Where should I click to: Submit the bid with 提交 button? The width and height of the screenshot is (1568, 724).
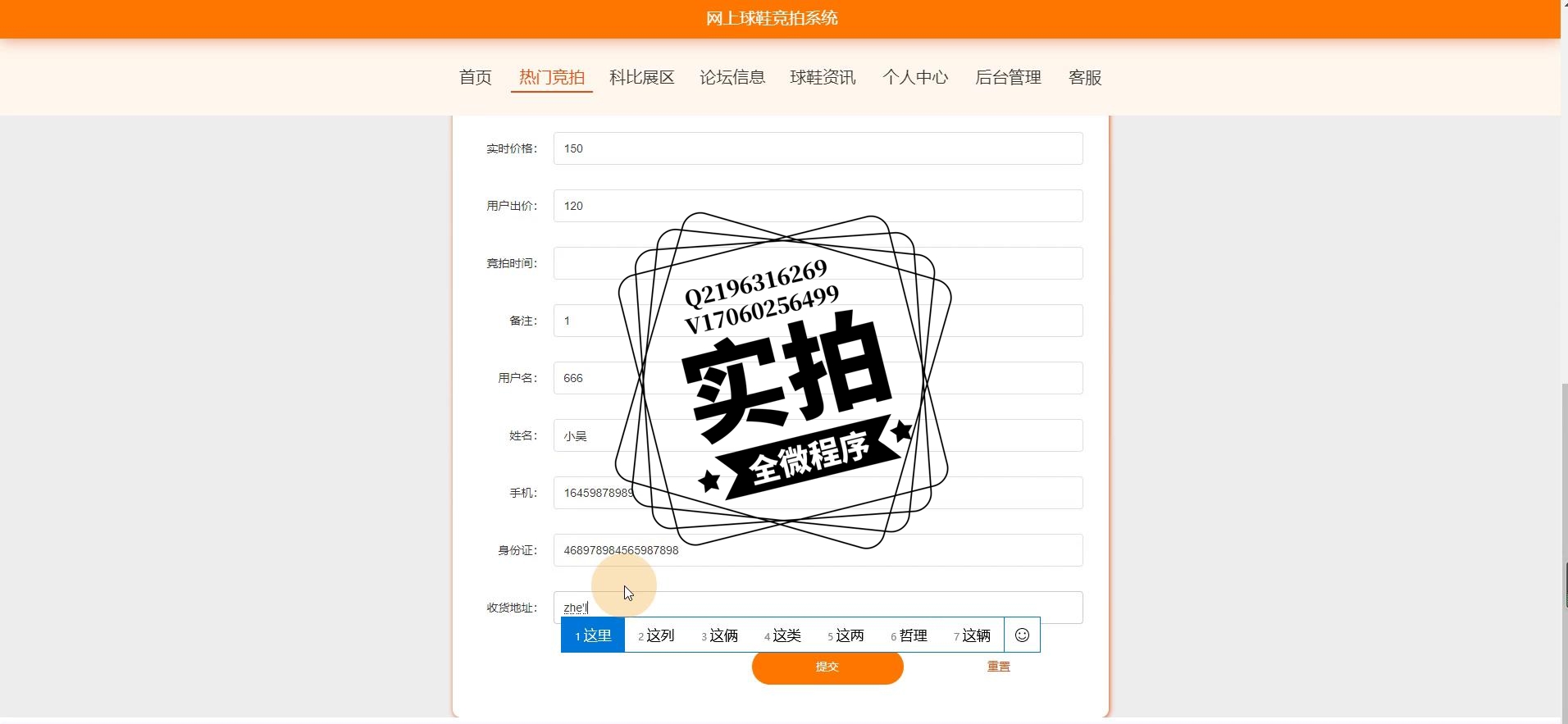[827, 667]
